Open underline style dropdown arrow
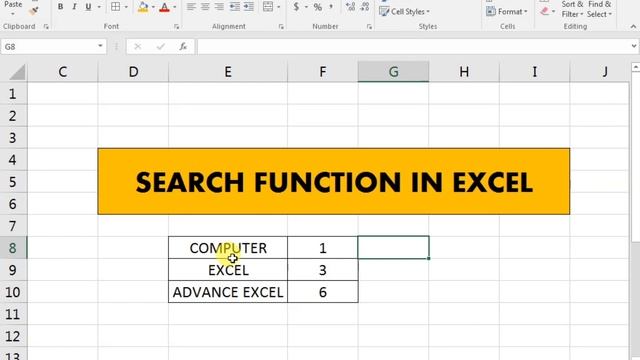This screenshot has height=360, width=640. point(99,7)
